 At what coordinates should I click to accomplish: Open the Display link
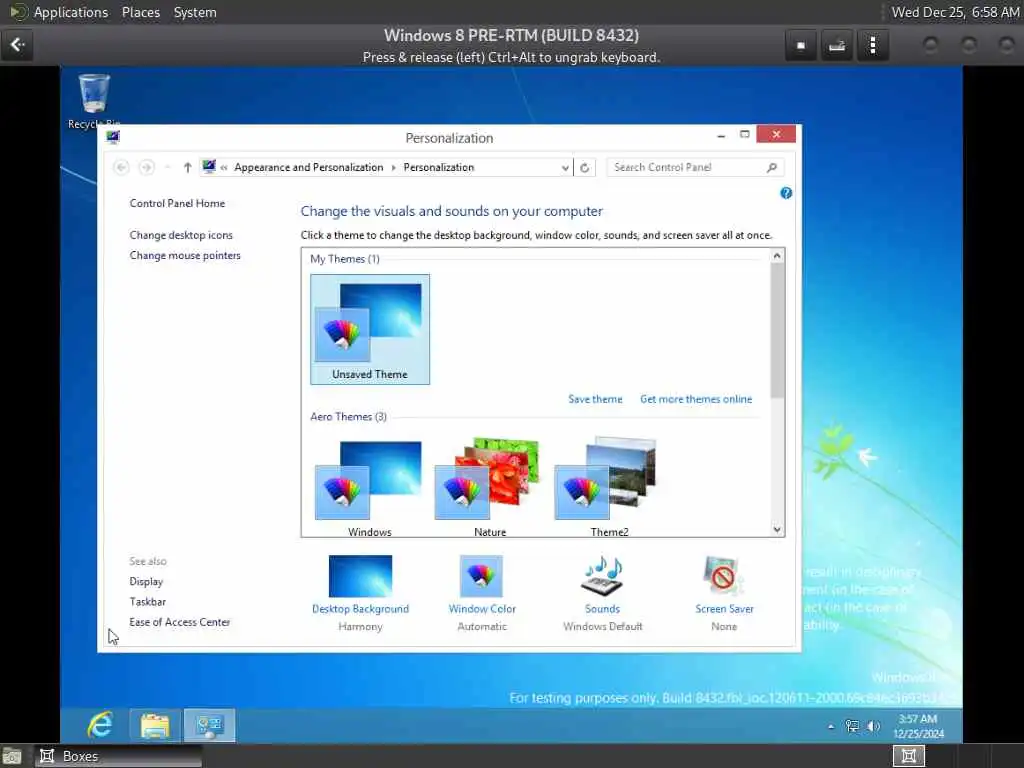point(146,581)
